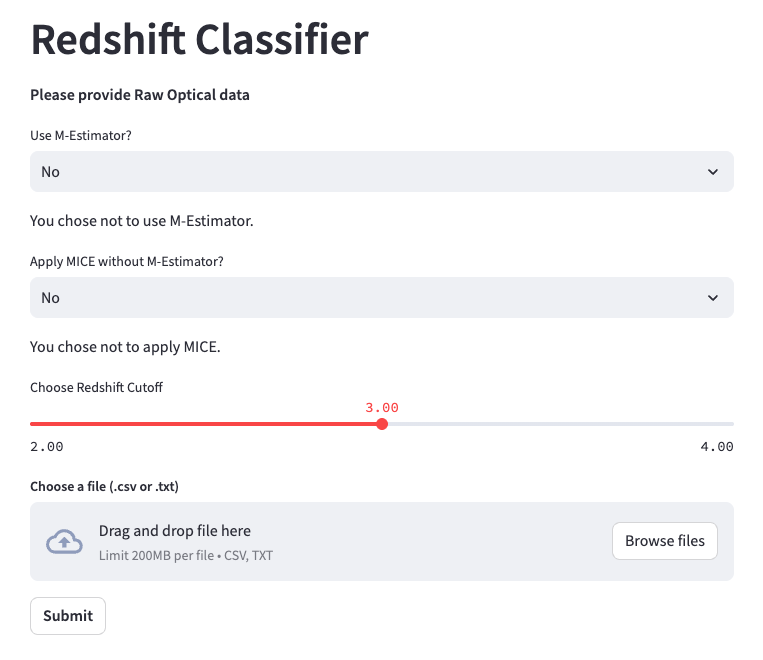Click the "Choose Redshift Cutoff" label
The image size is (763, 660).
(96, 387)
